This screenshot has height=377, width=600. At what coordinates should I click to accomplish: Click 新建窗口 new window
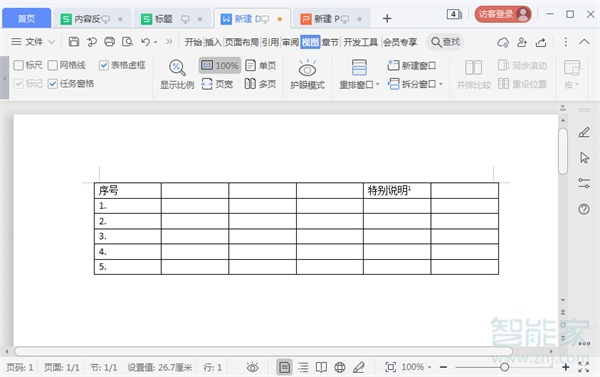(412, 65)
